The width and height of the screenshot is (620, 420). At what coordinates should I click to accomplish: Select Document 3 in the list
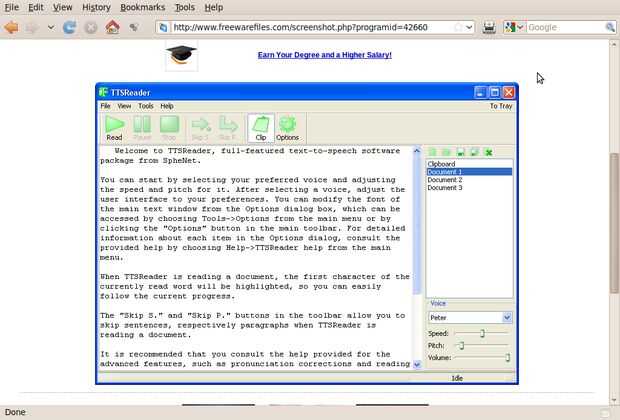(469, 187)
